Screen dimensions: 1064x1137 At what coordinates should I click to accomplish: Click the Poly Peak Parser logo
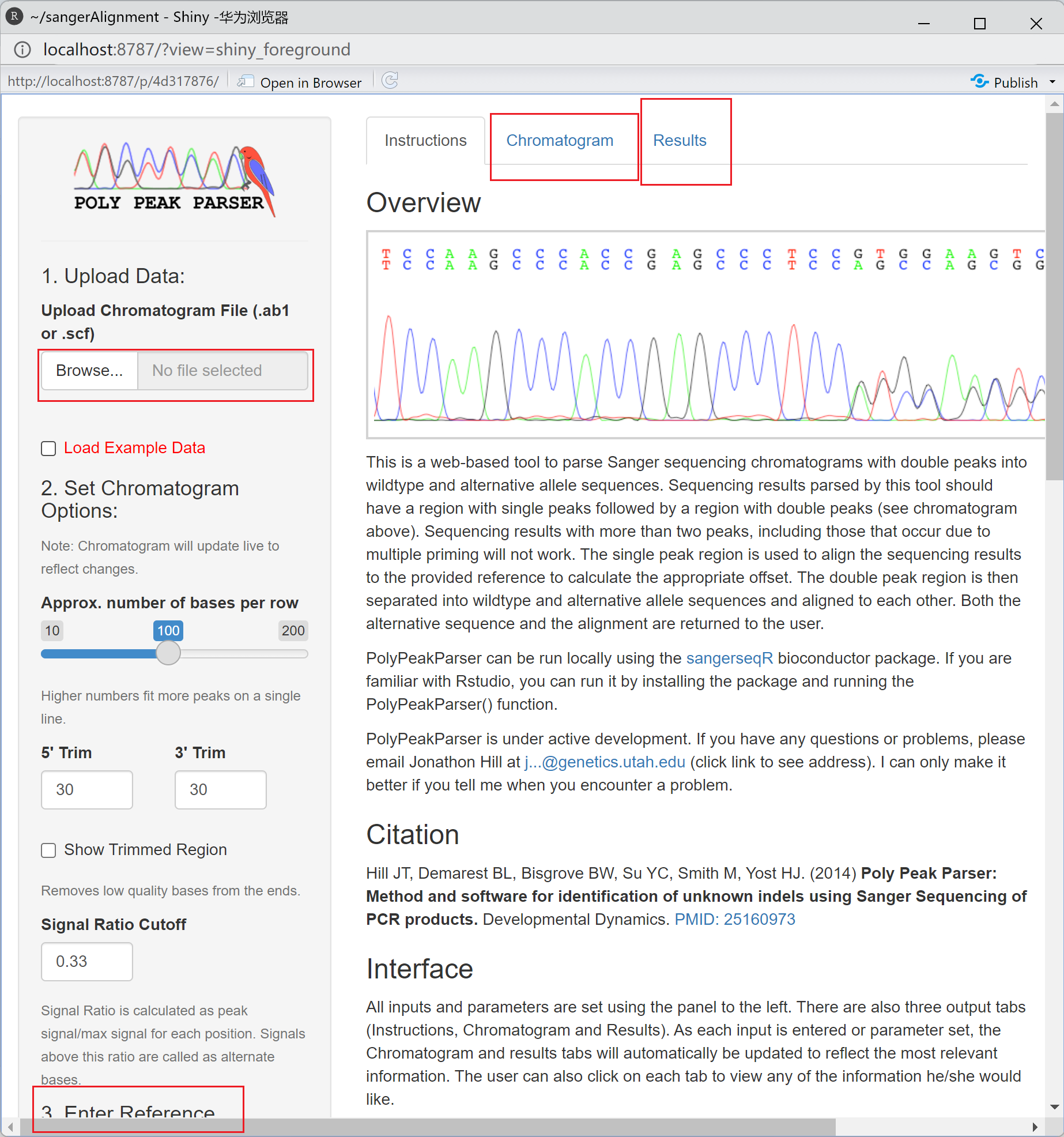tap(173, 179)
